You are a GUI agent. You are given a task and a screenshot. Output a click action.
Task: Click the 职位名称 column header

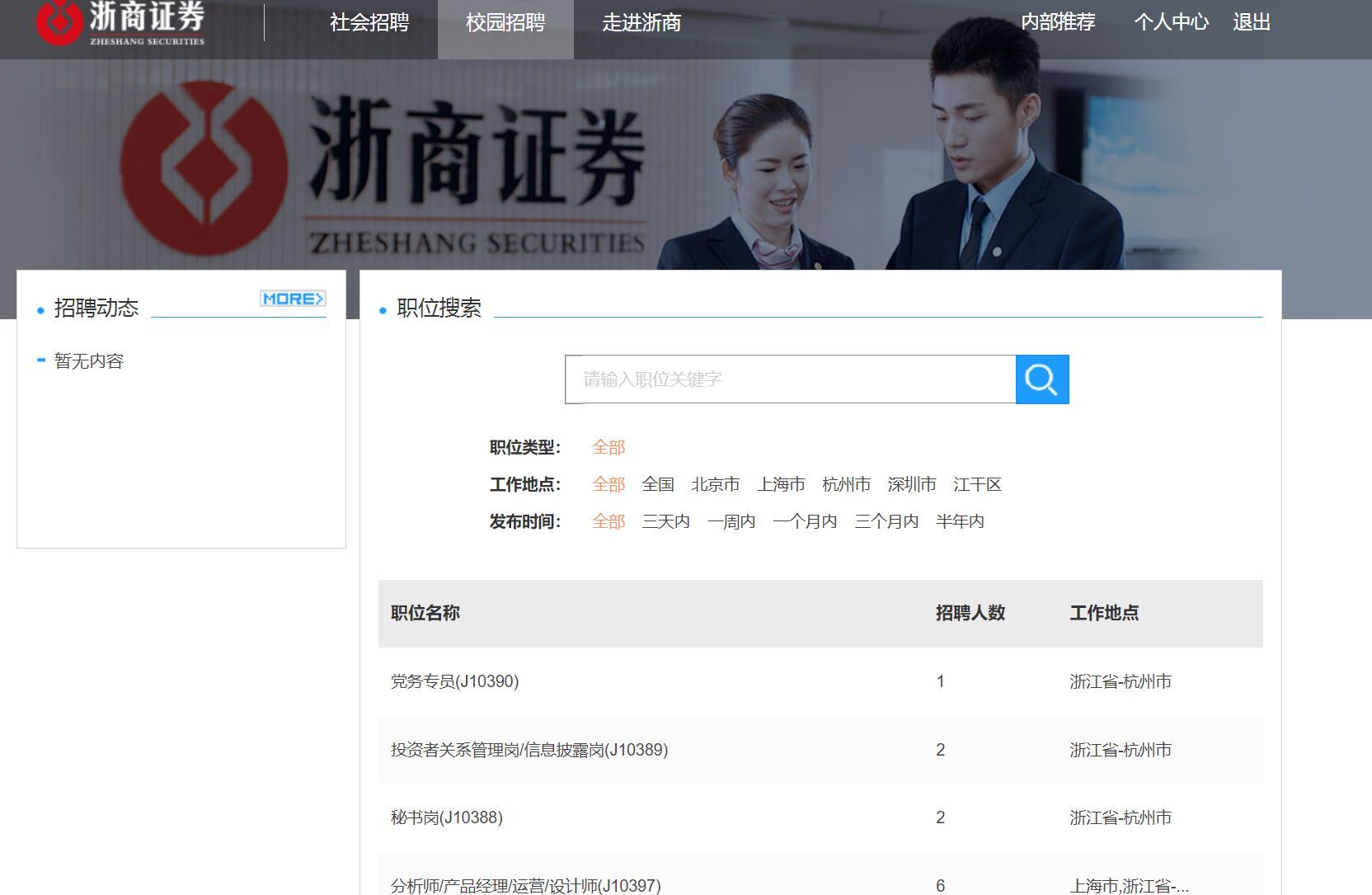[425, 613]
